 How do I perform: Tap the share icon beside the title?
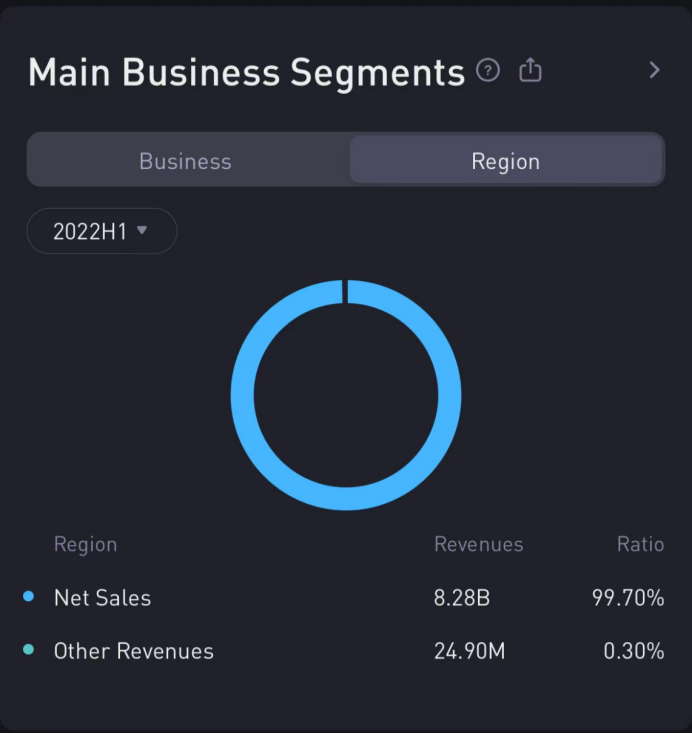[530, 71]
